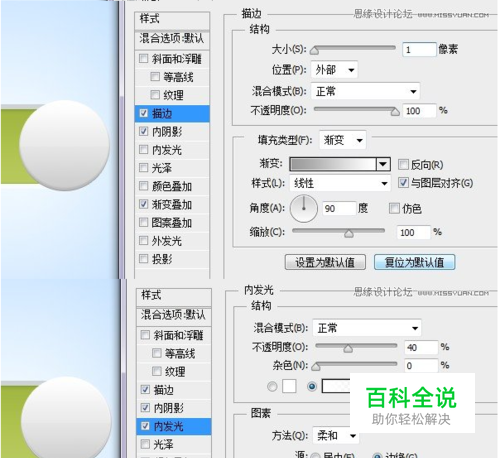500x458 pixels.
Task: Enable 等高线 checkbox in the Stroke dialog
Action: coord(155,77)
